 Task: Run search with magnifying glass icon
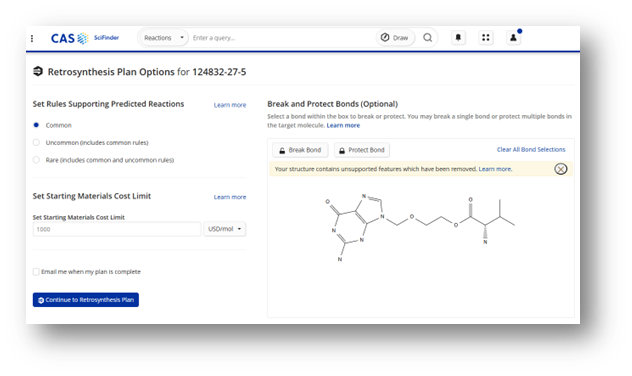point(428,37)
